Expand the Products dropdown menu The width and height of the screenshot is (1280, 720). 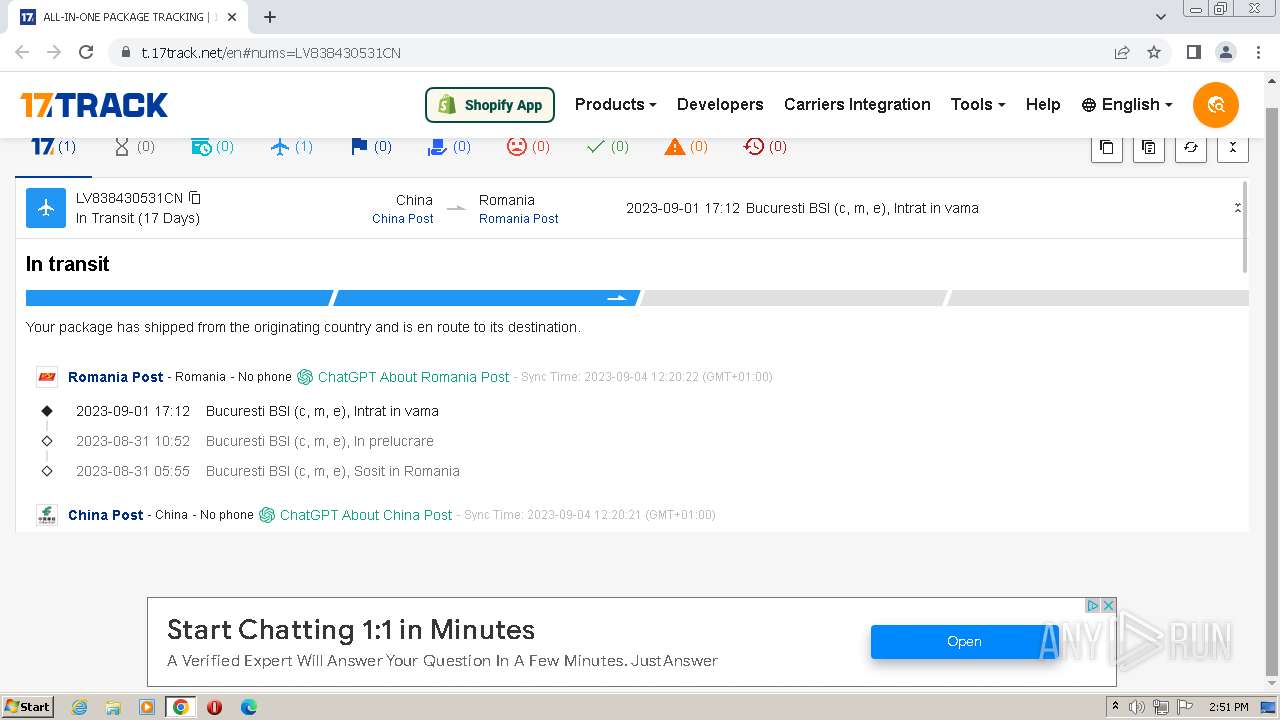pos(615,105)
